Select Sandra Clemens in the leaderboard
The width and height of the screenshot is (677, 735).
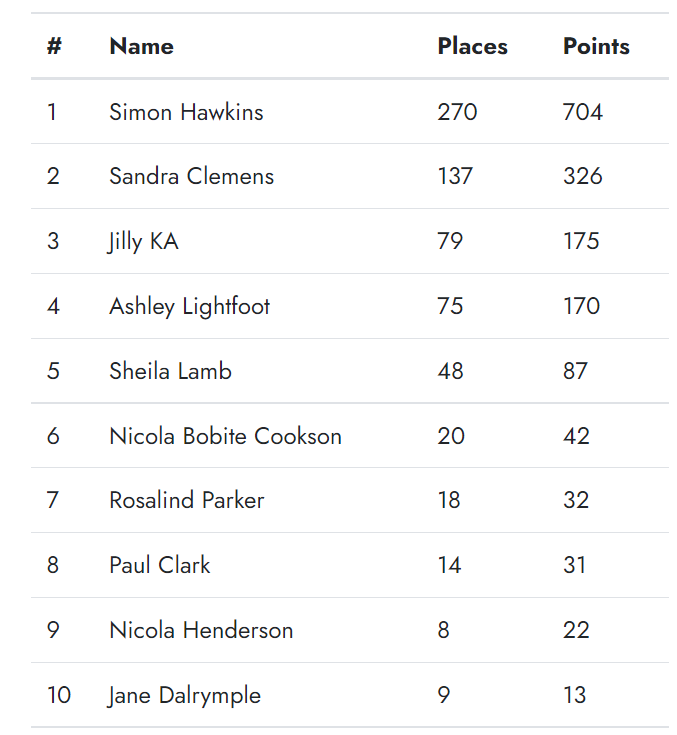pos(191,176)
